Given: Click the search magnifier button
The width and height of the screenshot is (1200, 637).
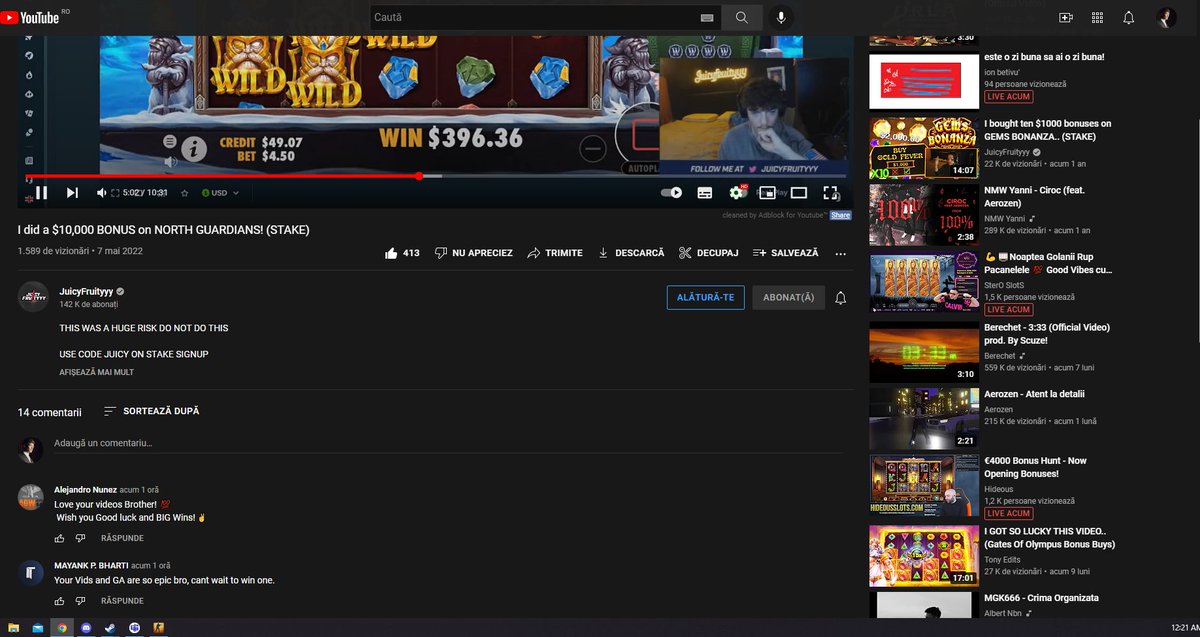Looking at the screenshot, I should coord(741,17).
